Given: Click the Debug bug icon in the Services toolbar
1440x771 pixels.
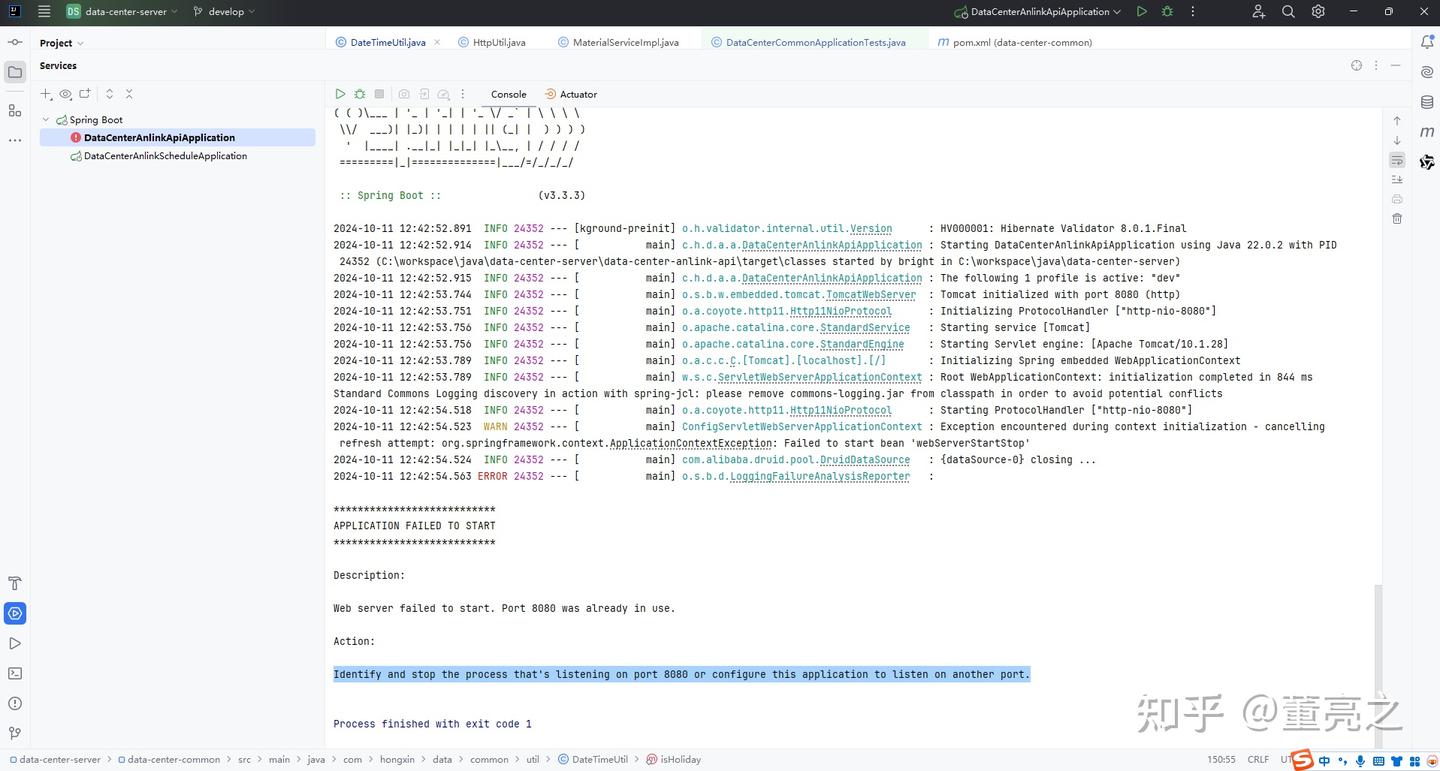Looking at the screenshot, I should click(360, 94).
